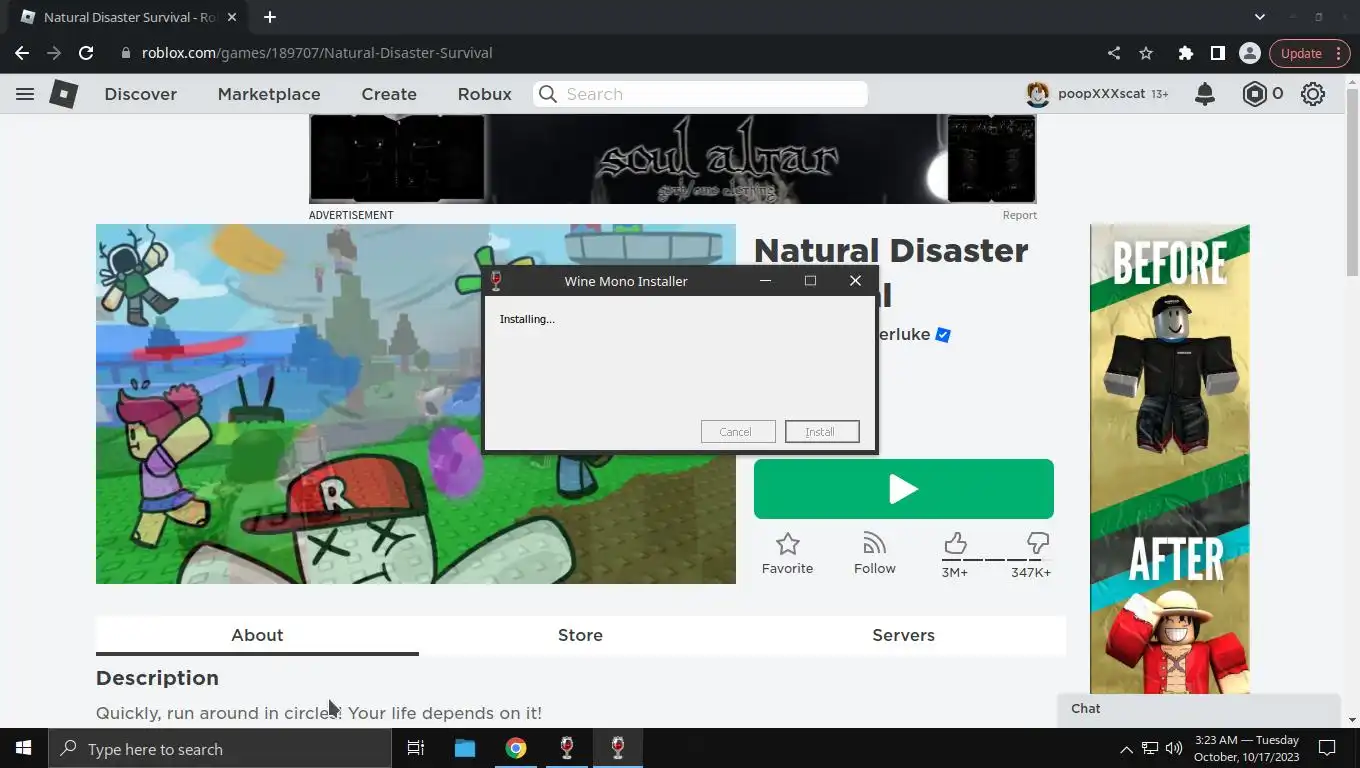Click the Chrome Update button
The image size is (1360, 768).
coord(1301,53)
